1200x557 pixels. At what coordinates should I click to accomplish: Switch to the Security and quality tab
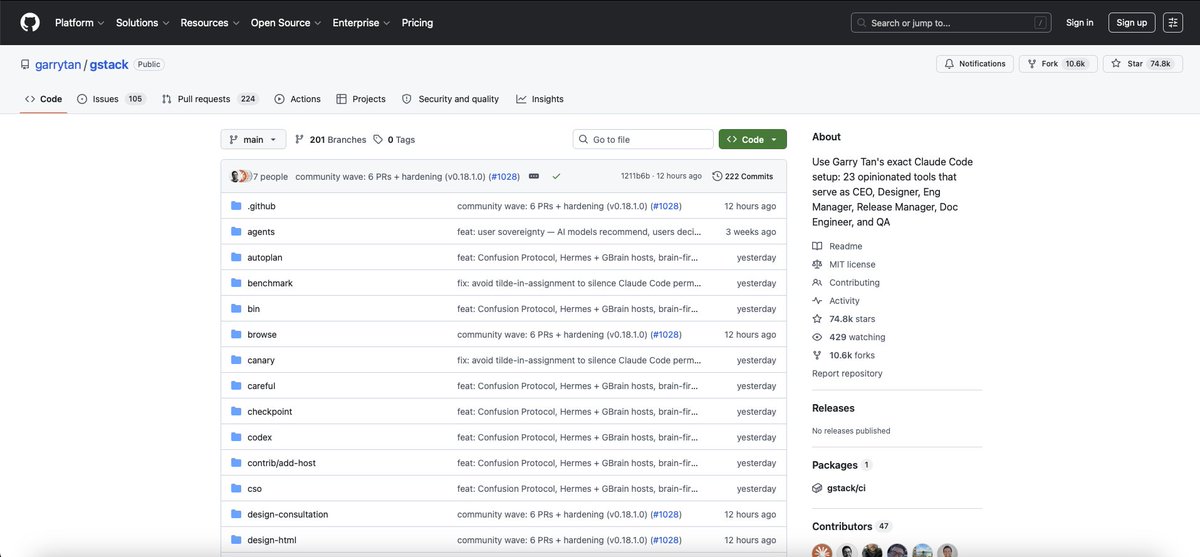[x=450, y=99]
